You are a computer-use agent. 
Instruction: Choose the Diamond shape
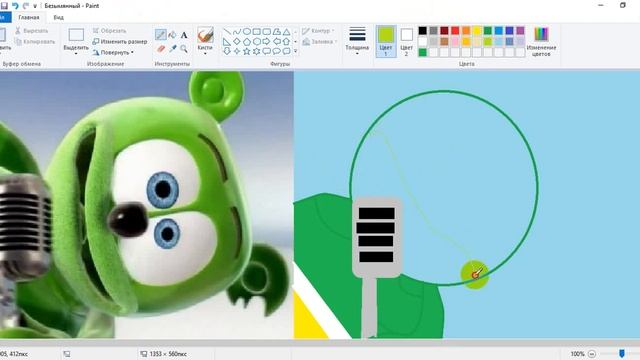237,42
